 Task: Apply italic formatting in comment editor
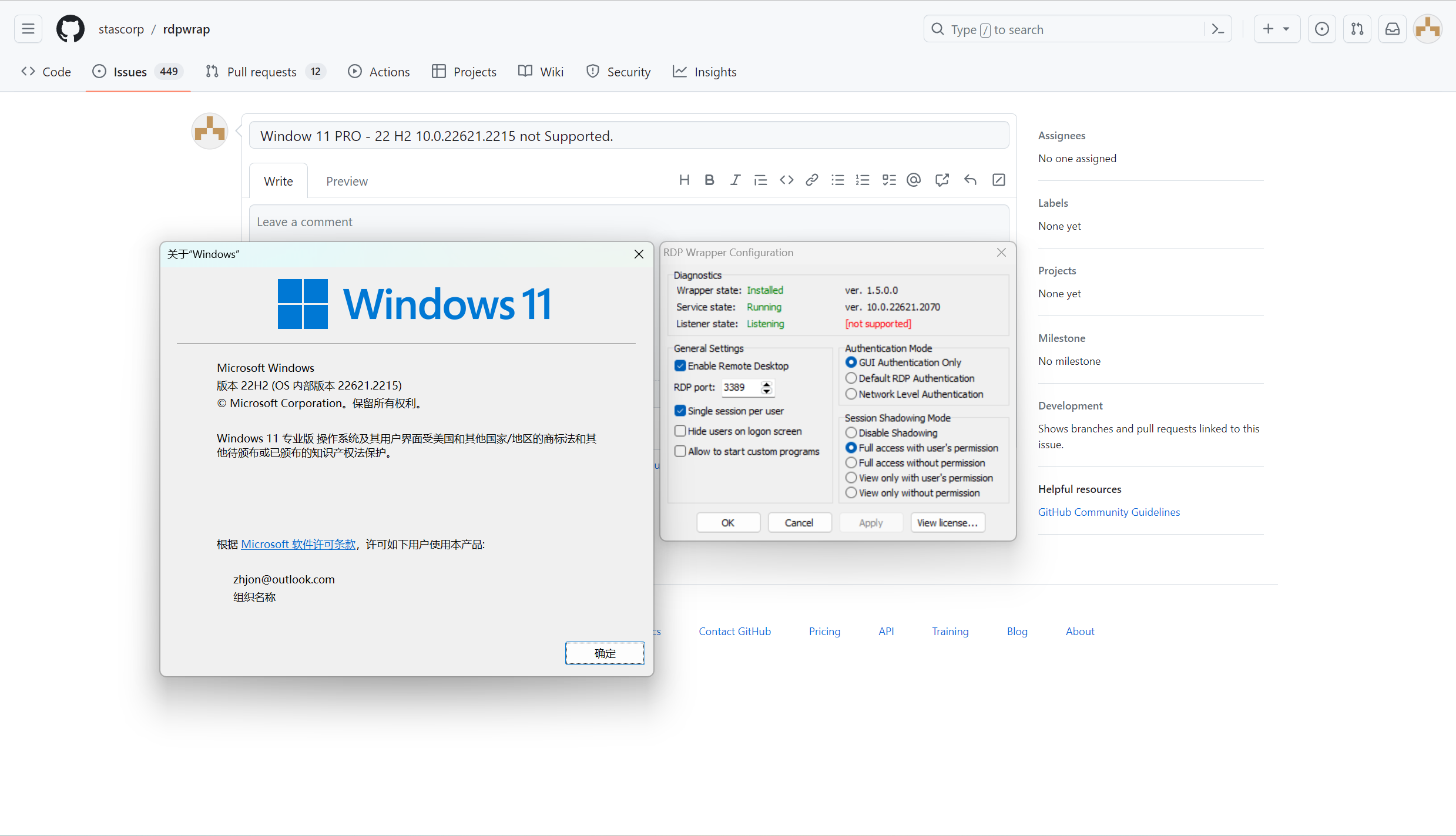735,180
